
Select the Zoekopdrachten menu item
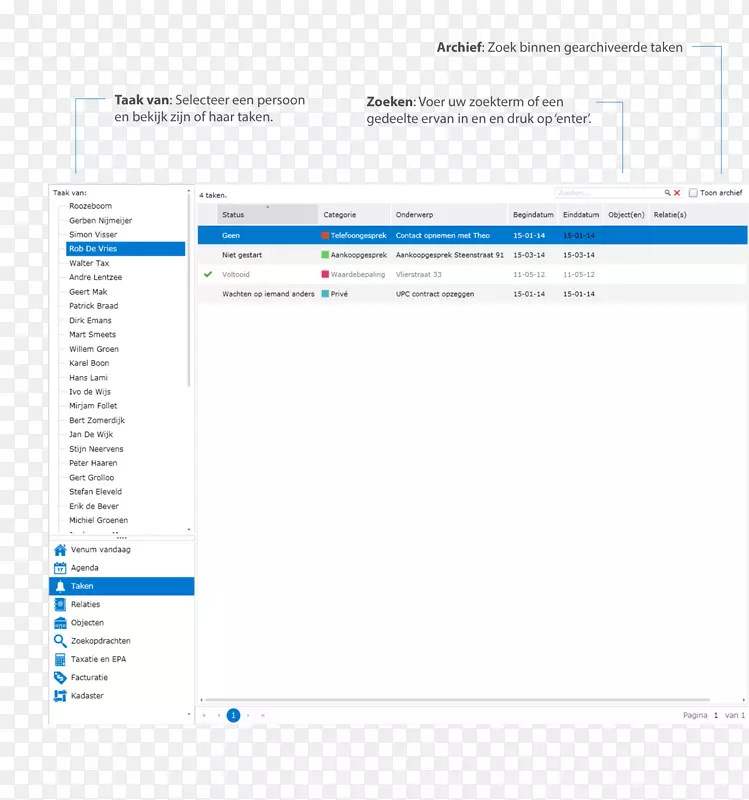click(x=121, y=641)
